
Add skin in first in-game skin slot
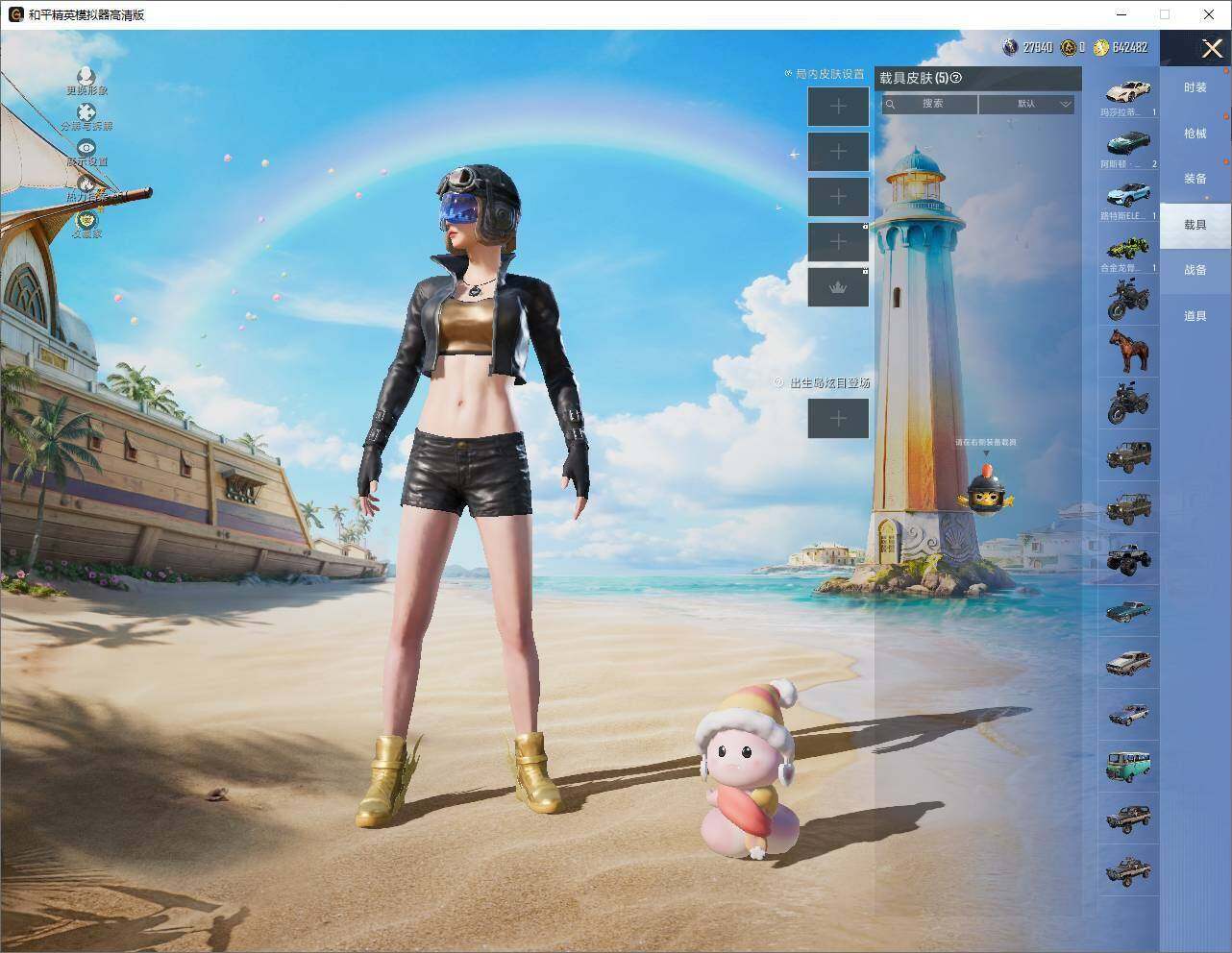838,106
